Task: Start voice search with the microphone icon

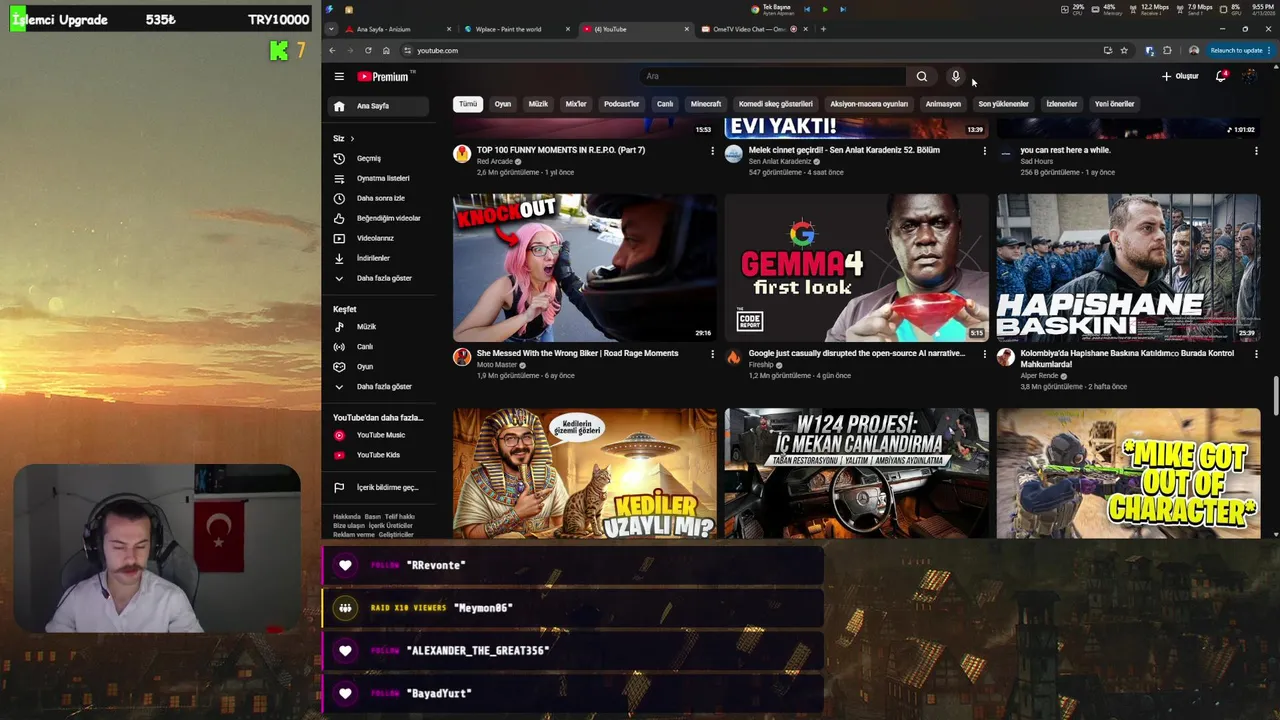Action: [x=956, y=76]
